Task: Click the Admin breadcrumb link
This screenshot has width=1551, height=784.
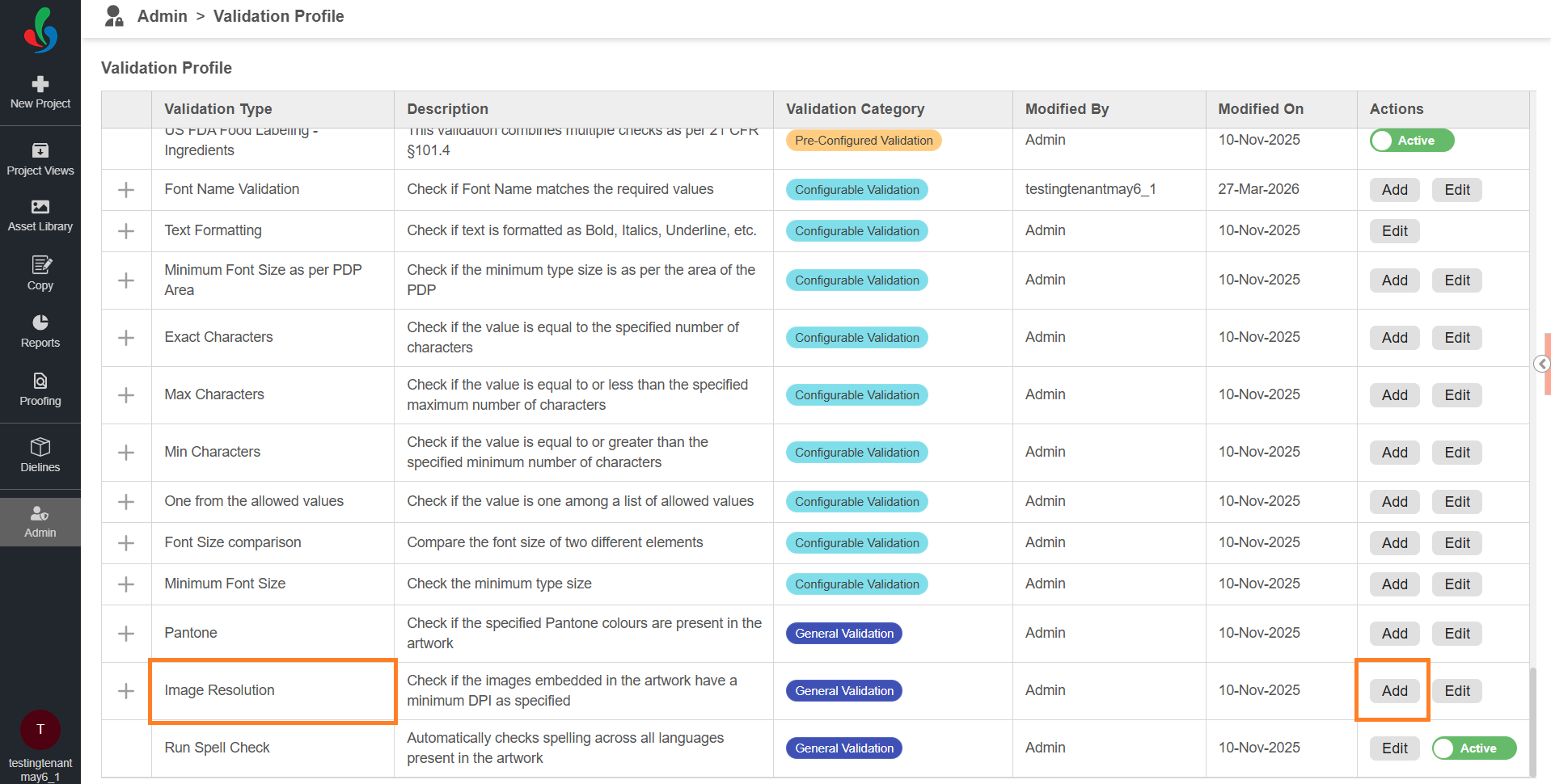Action: (162, 16)
